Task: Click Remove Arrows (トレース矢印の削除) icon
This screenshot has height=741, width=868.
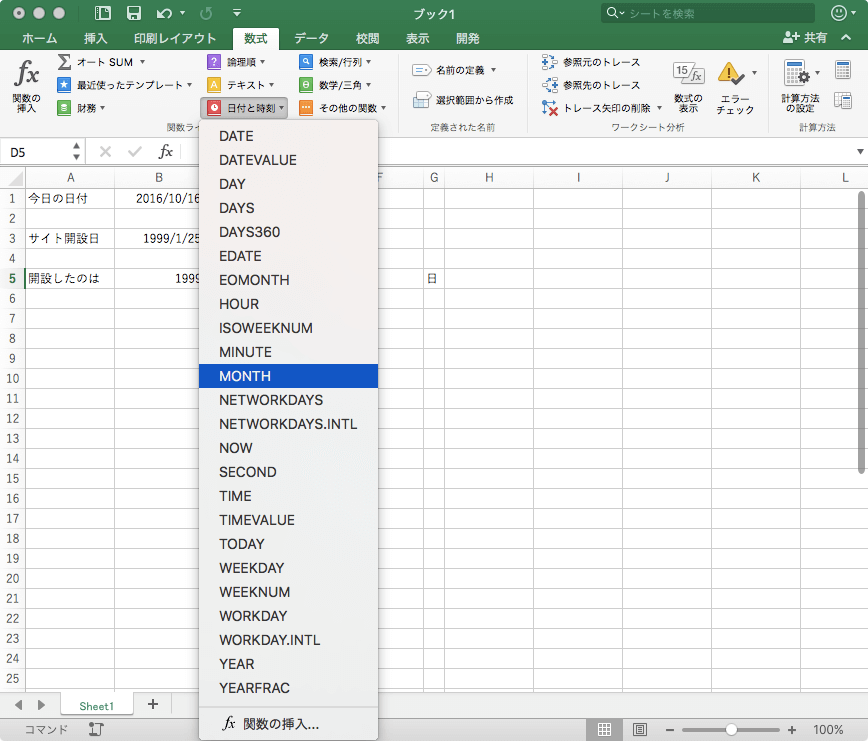Action: tap(549, 108)
